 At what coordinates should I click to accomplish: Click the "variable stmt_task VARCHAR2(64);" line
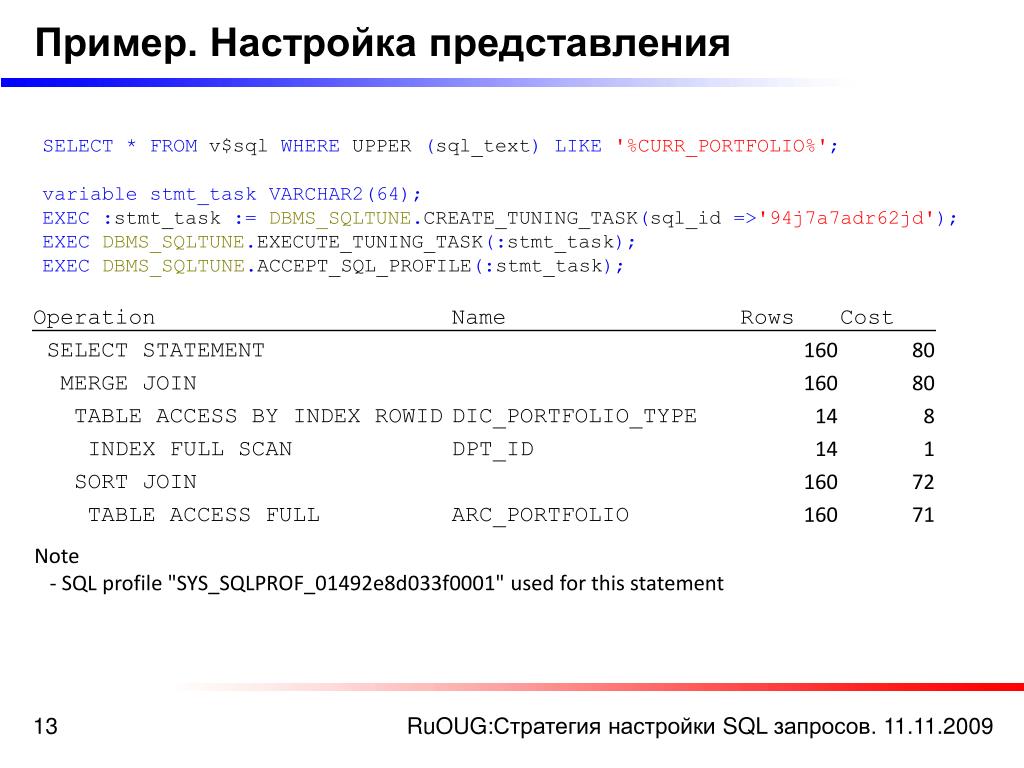coord(232,194)
